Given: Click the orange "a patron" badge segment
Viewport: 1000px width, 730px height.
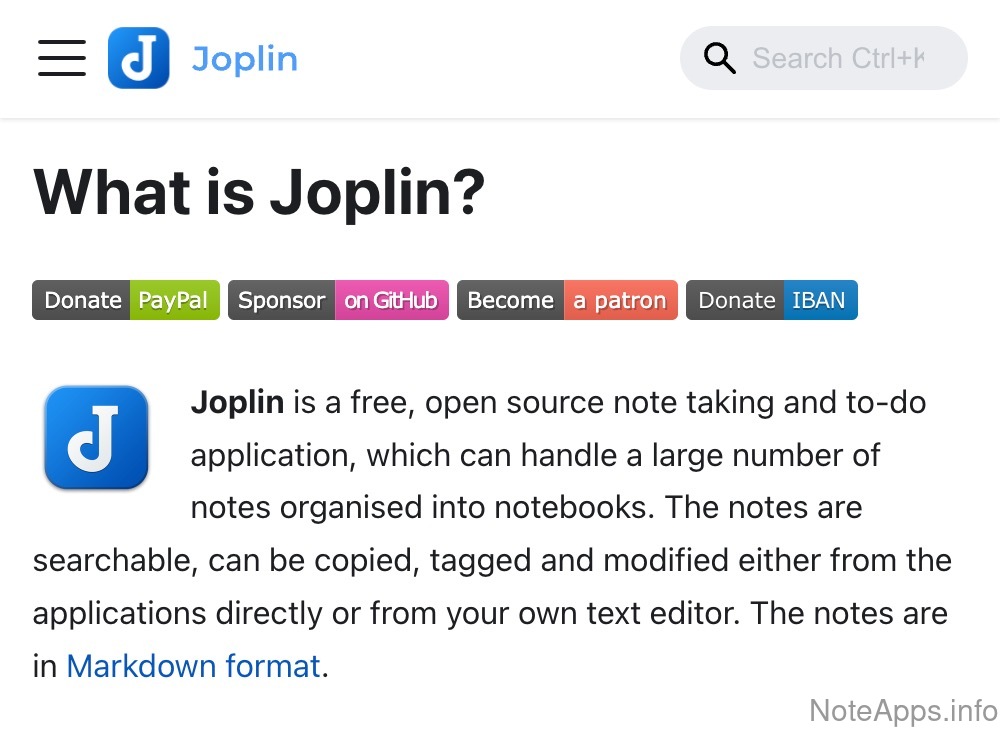Looking at the screenshot, I should 620,300.
